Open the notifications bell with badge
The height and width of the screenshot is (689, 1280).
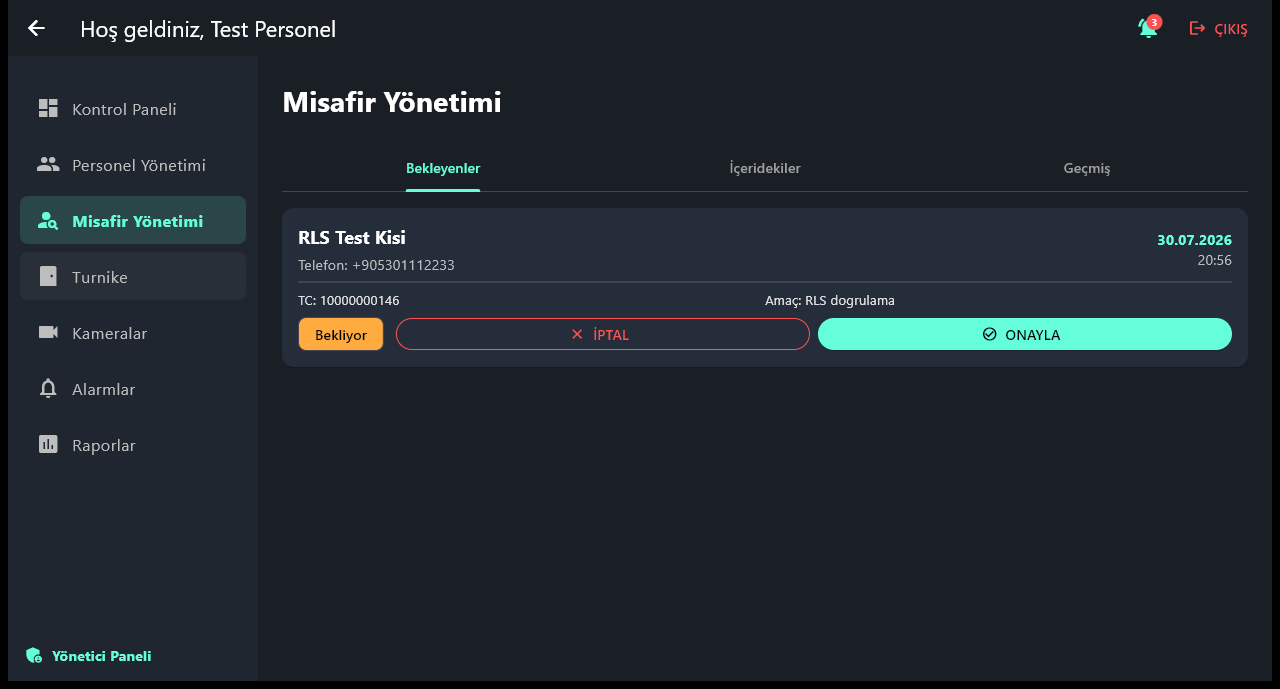[x=1149, y=27]
